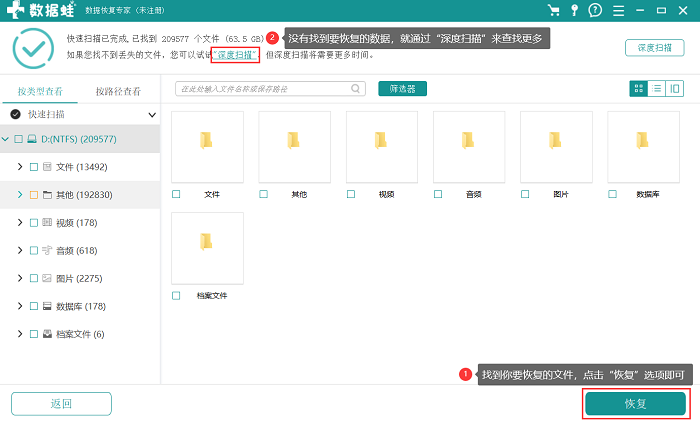700x427 pixels.
Task: Click the 恢复 recover button
Action: coord(635,404)
